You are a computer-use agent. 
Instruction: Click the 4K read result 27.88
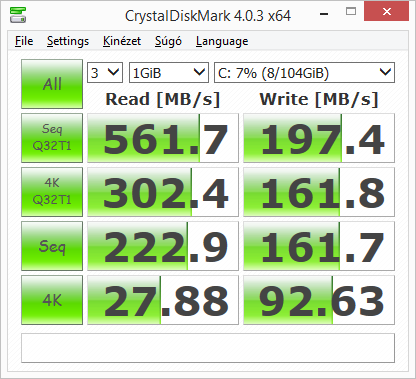[163, 300]
